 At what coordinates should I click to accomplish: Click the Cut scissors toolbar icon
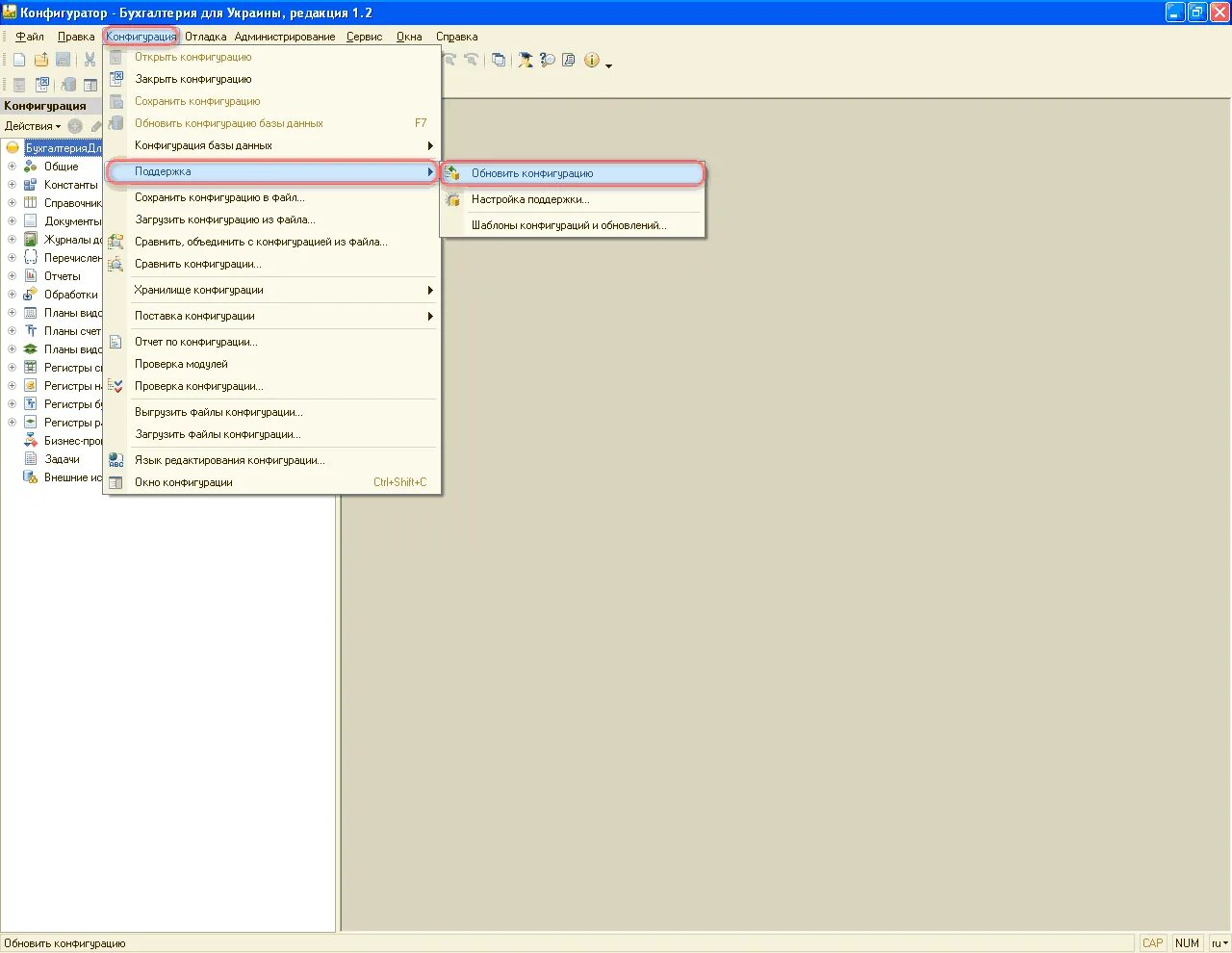coord(90,60)
